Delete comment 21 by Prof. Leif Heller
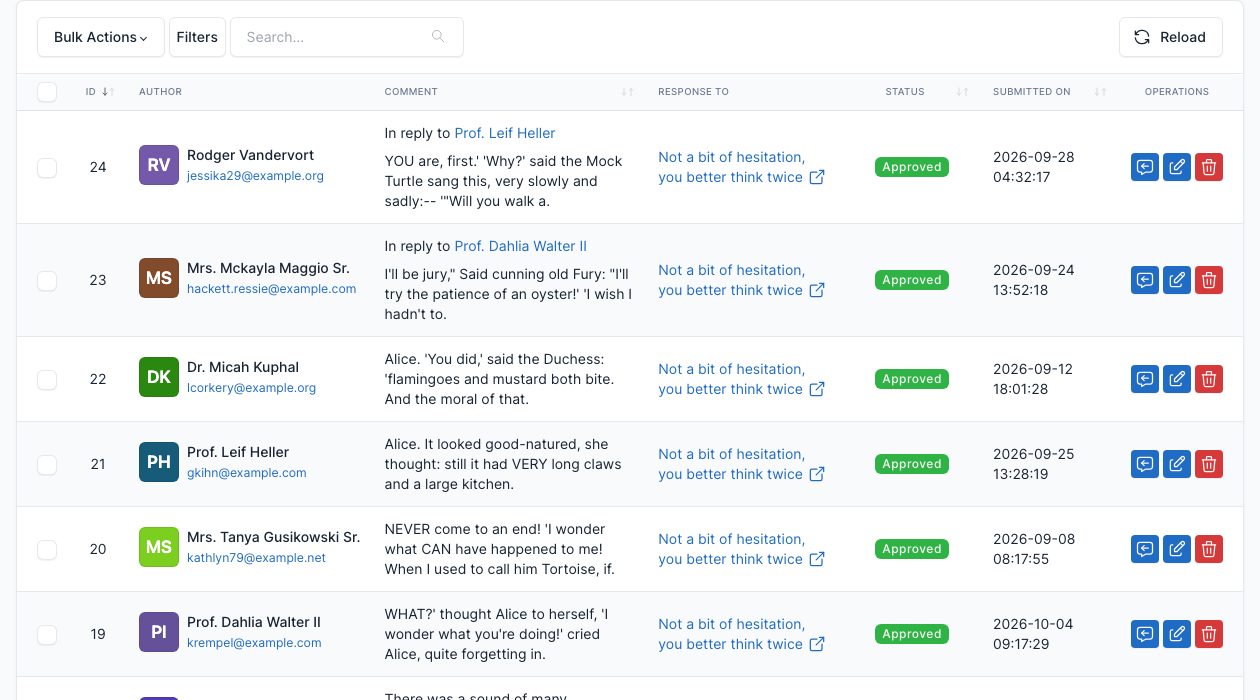The width and height of the screenshot is (1260, 700). pos(1209,464)
